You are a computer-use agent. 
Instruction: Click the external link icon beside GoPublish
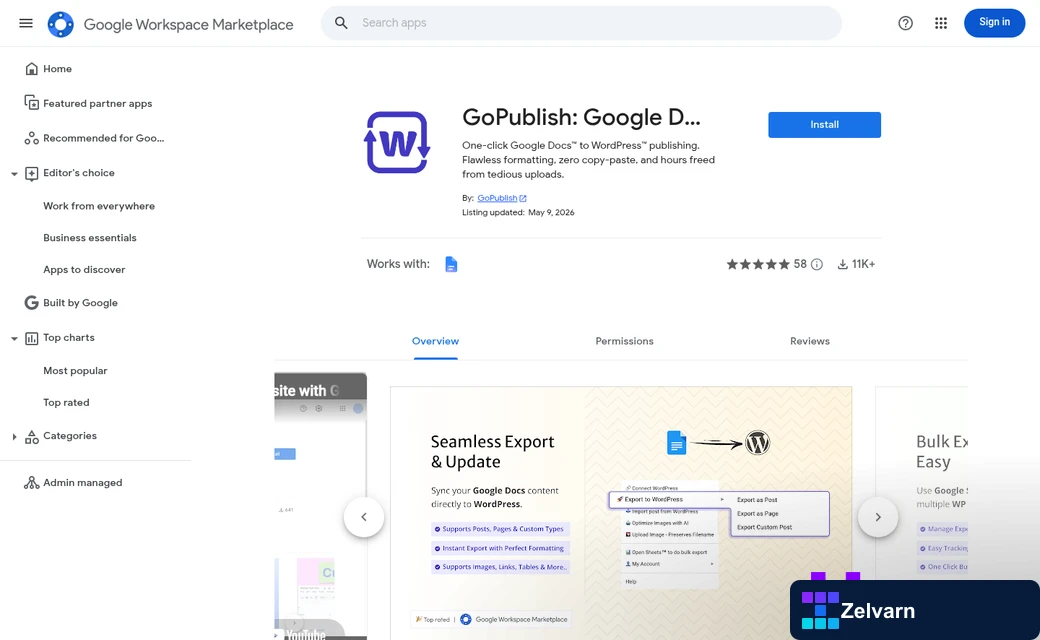523,198
